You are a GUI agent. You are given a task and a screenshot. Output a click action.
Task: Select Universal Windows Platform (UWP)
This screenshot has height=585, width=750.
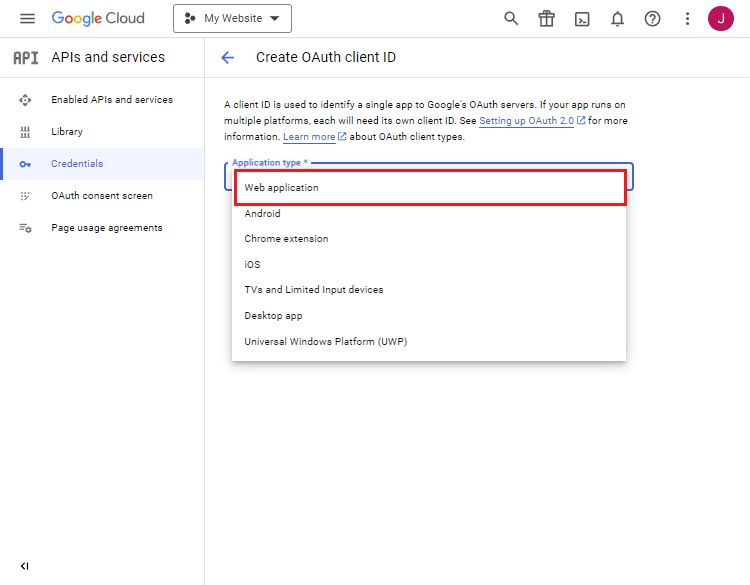click(x=429, y=342)
